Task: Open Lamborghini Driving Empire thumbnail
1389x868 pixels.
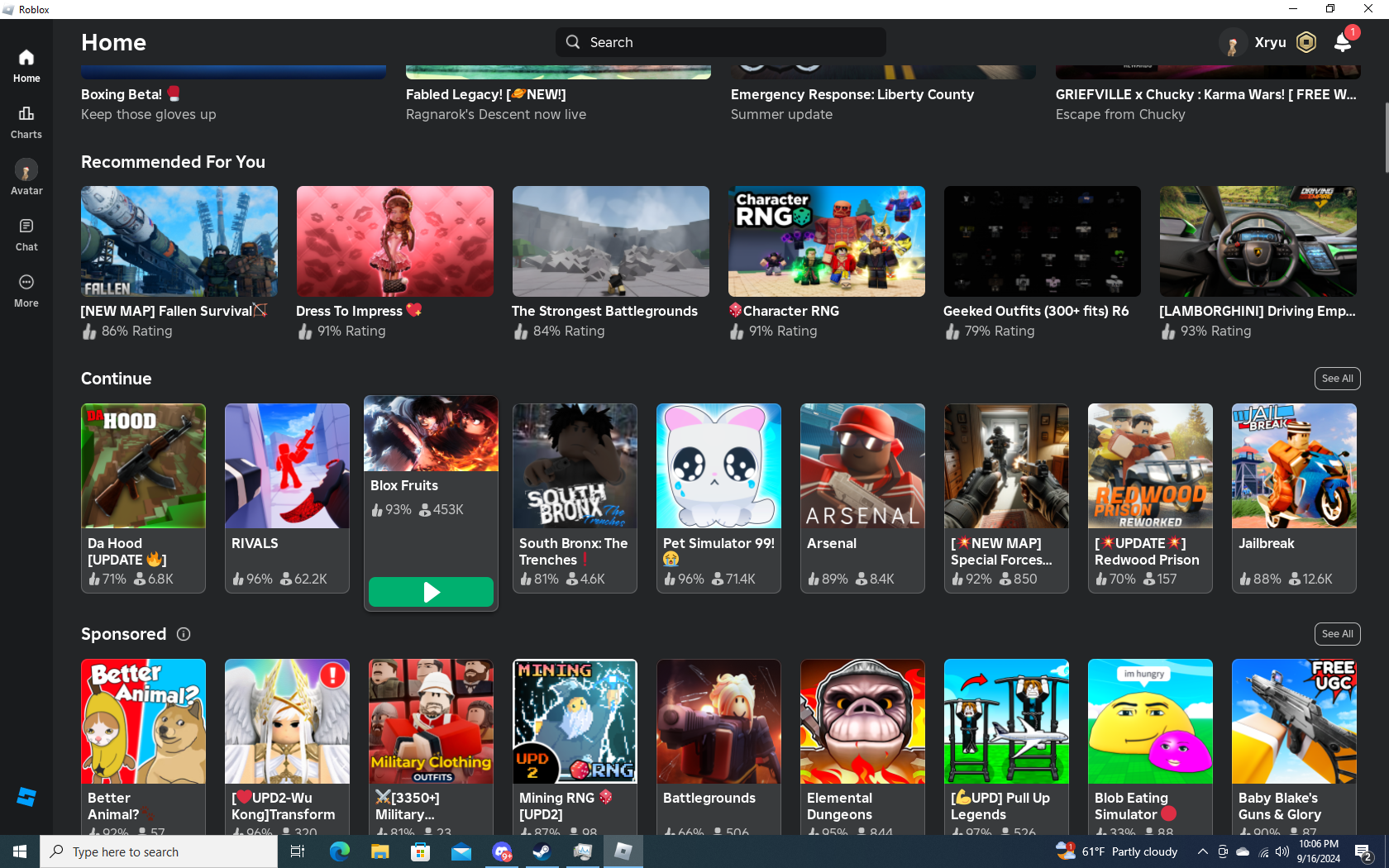Action: tap(1258, 241)
